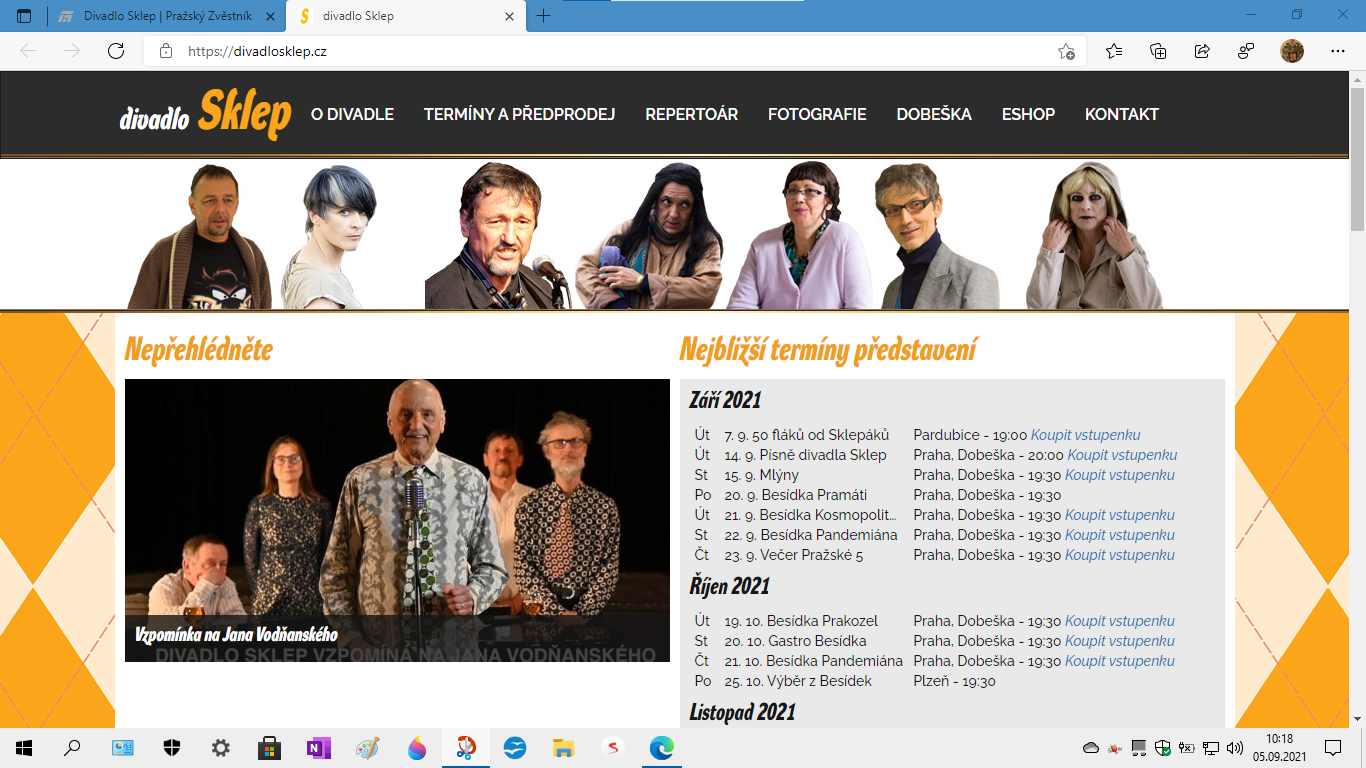Click the divadlo Sklep logo
Image resolution: width=1366 pixels, height=768 pixels.
pyautogui.click(x=205, y=114)
